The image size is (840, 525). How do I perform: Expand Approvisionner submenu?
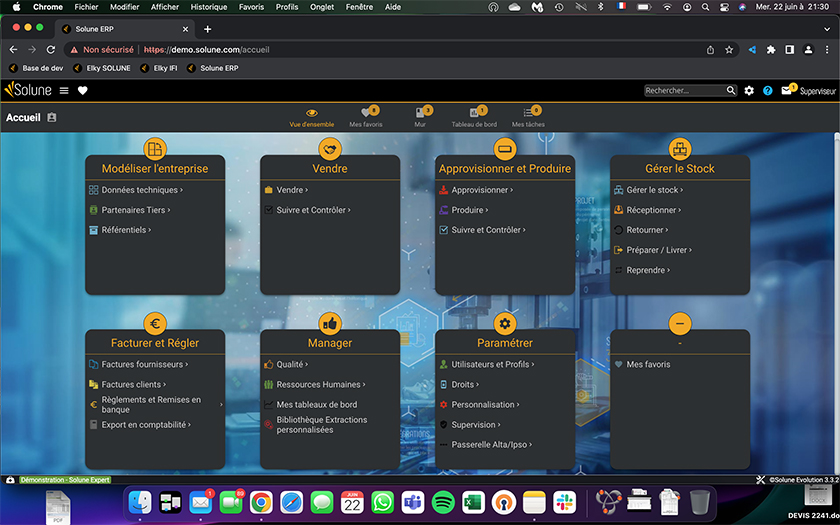(482, 190)
